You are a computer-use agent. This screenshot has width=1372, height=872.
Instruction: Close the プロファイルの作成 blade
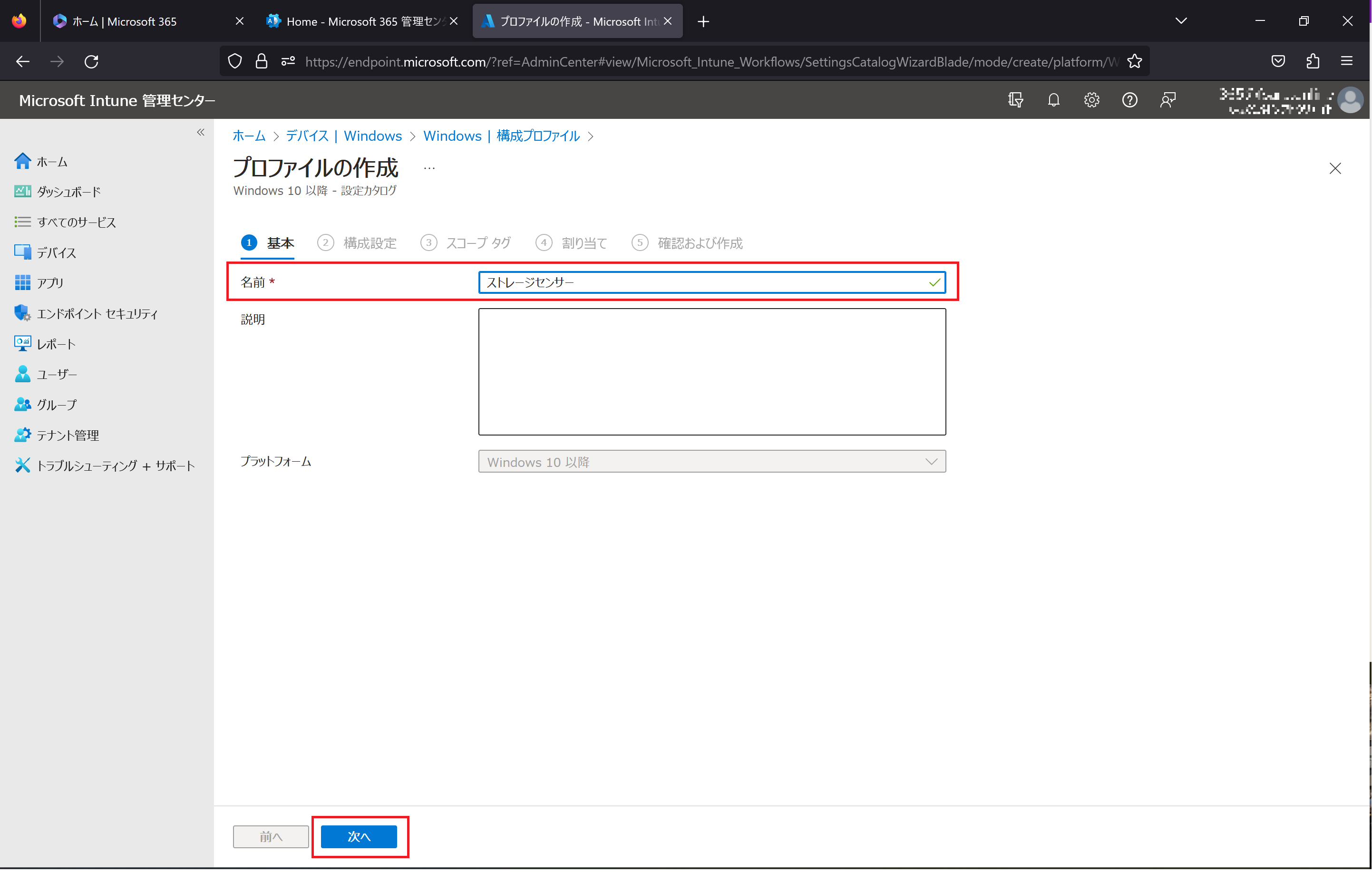point(1335,169)
